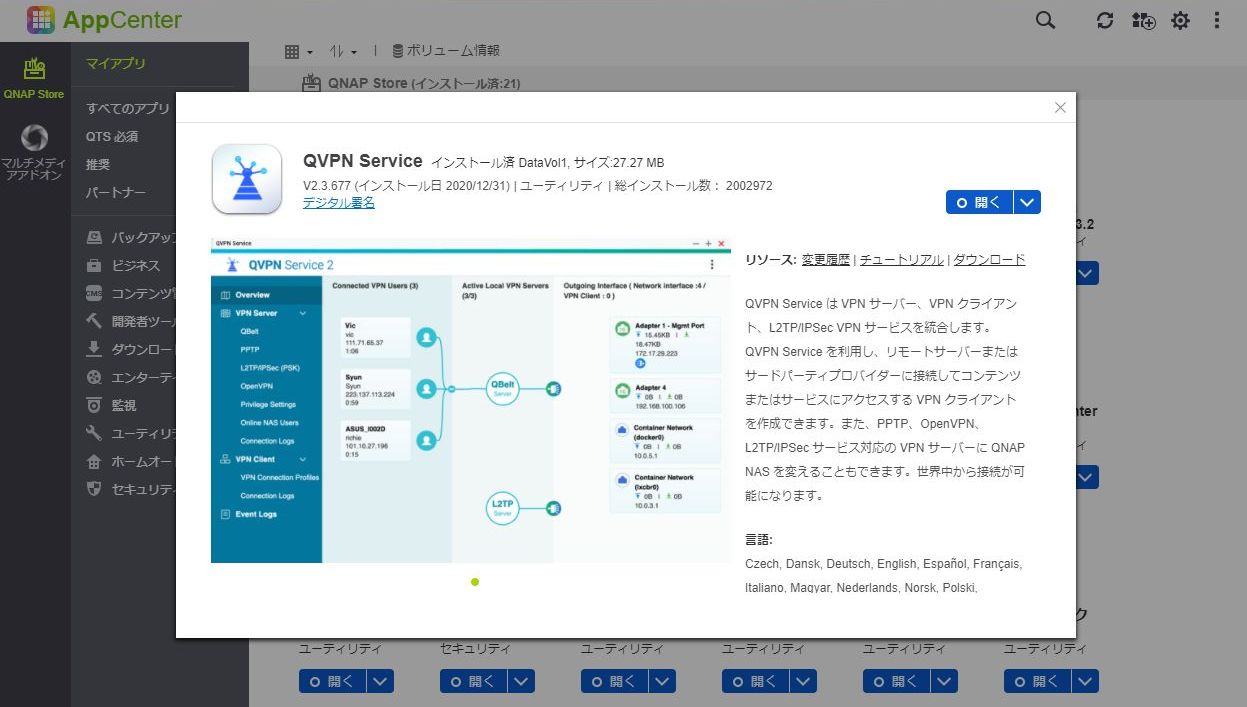Click the AppCenter logo icon
This screenshot has width=1247, height=707.
click(41, 19)
